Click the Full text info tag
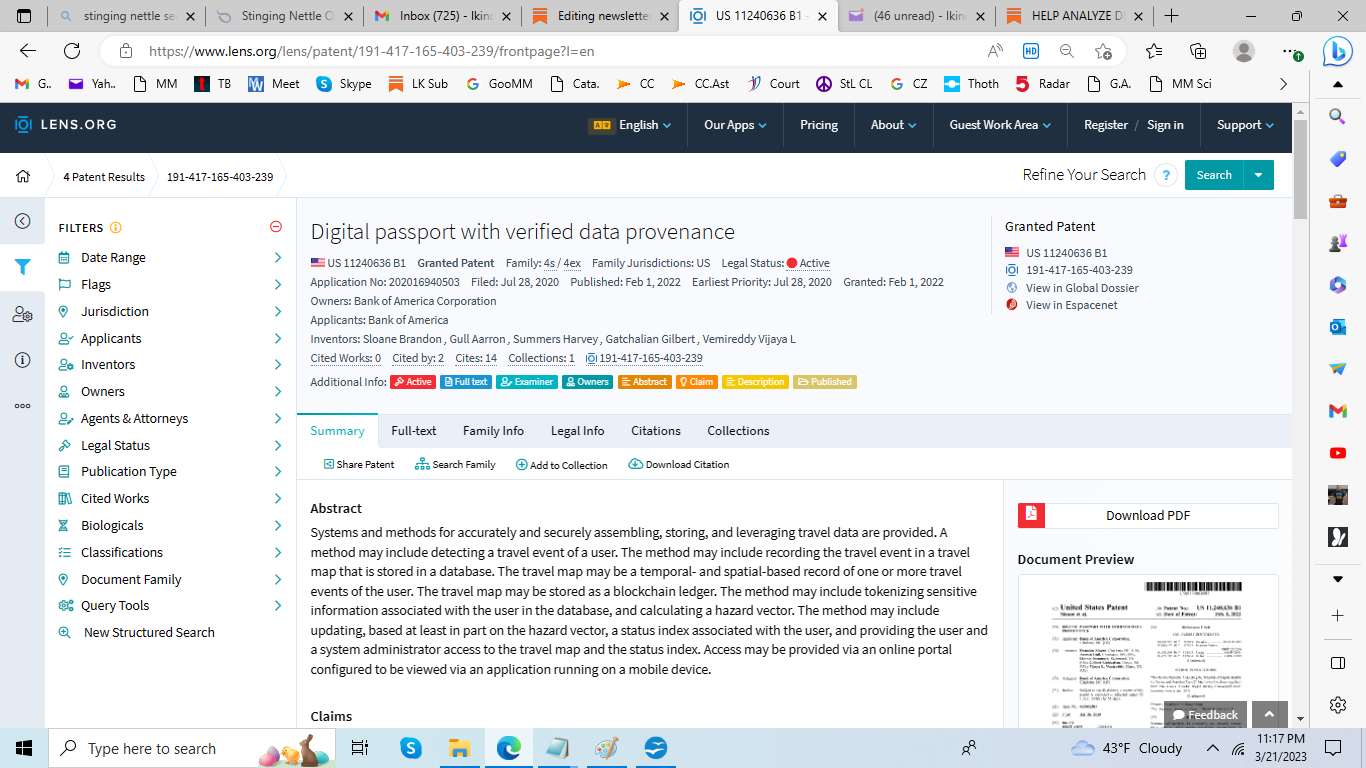The image size is (1366, 768). coord(466,382)
